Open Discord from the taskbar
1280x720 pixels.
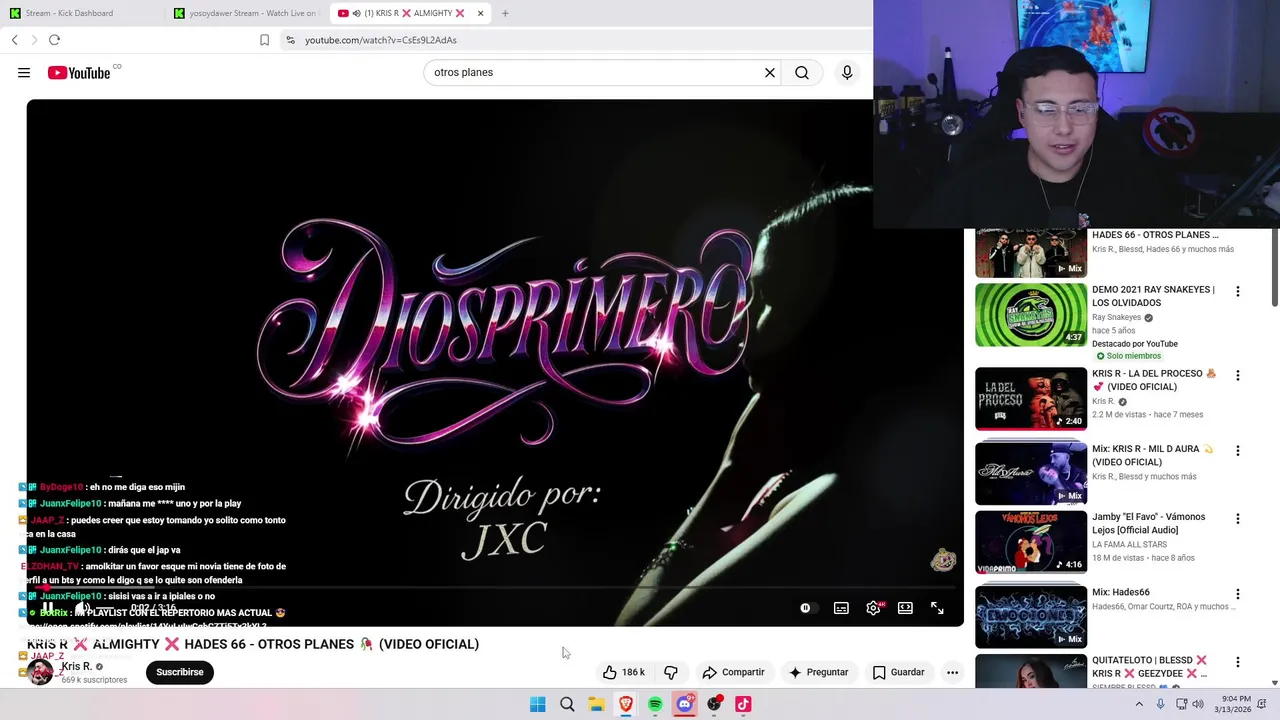click(684, 704)
